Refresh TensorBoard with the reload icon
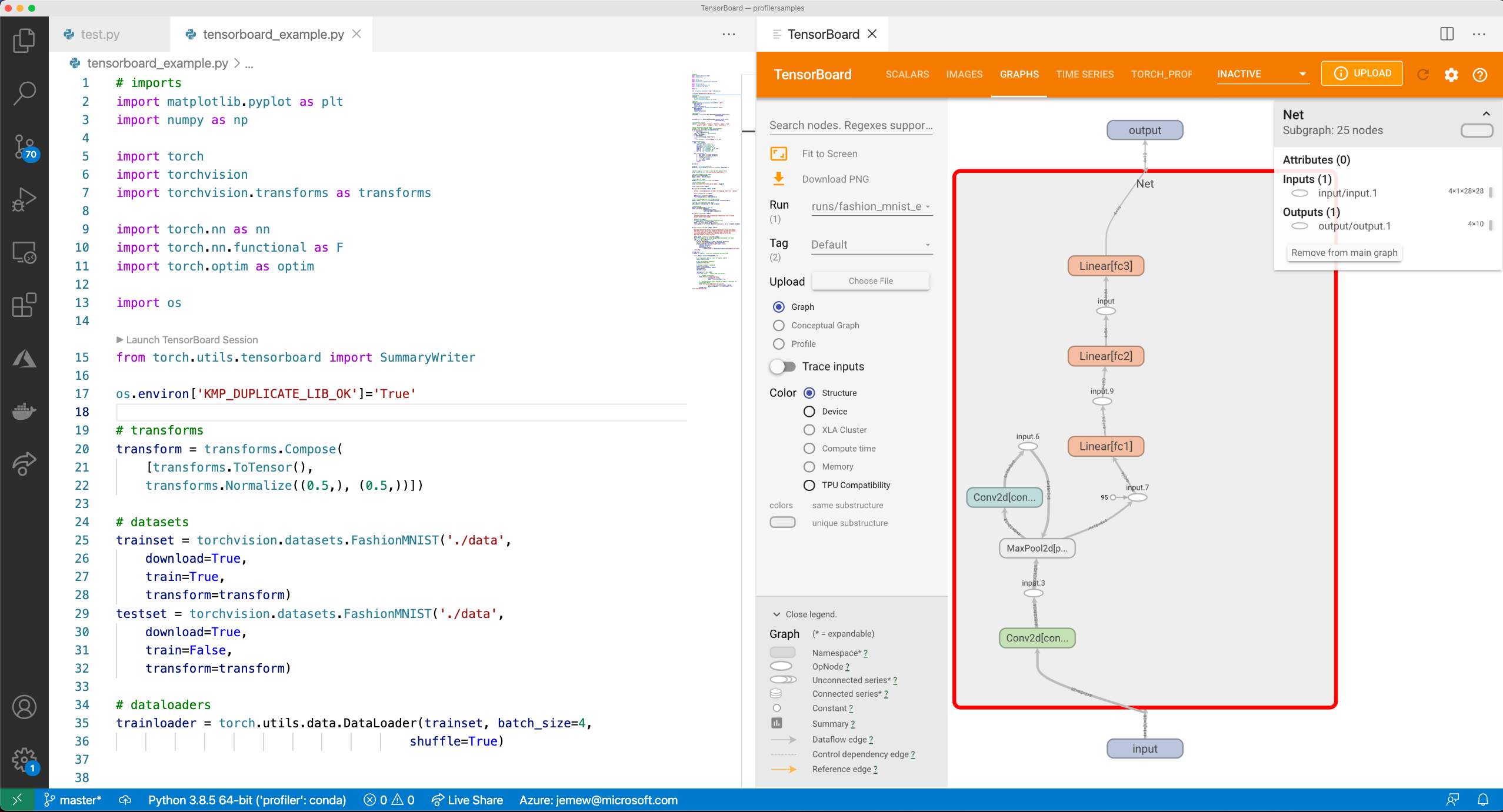Viewport: 1503px width, 812px height. (1422, 74)
